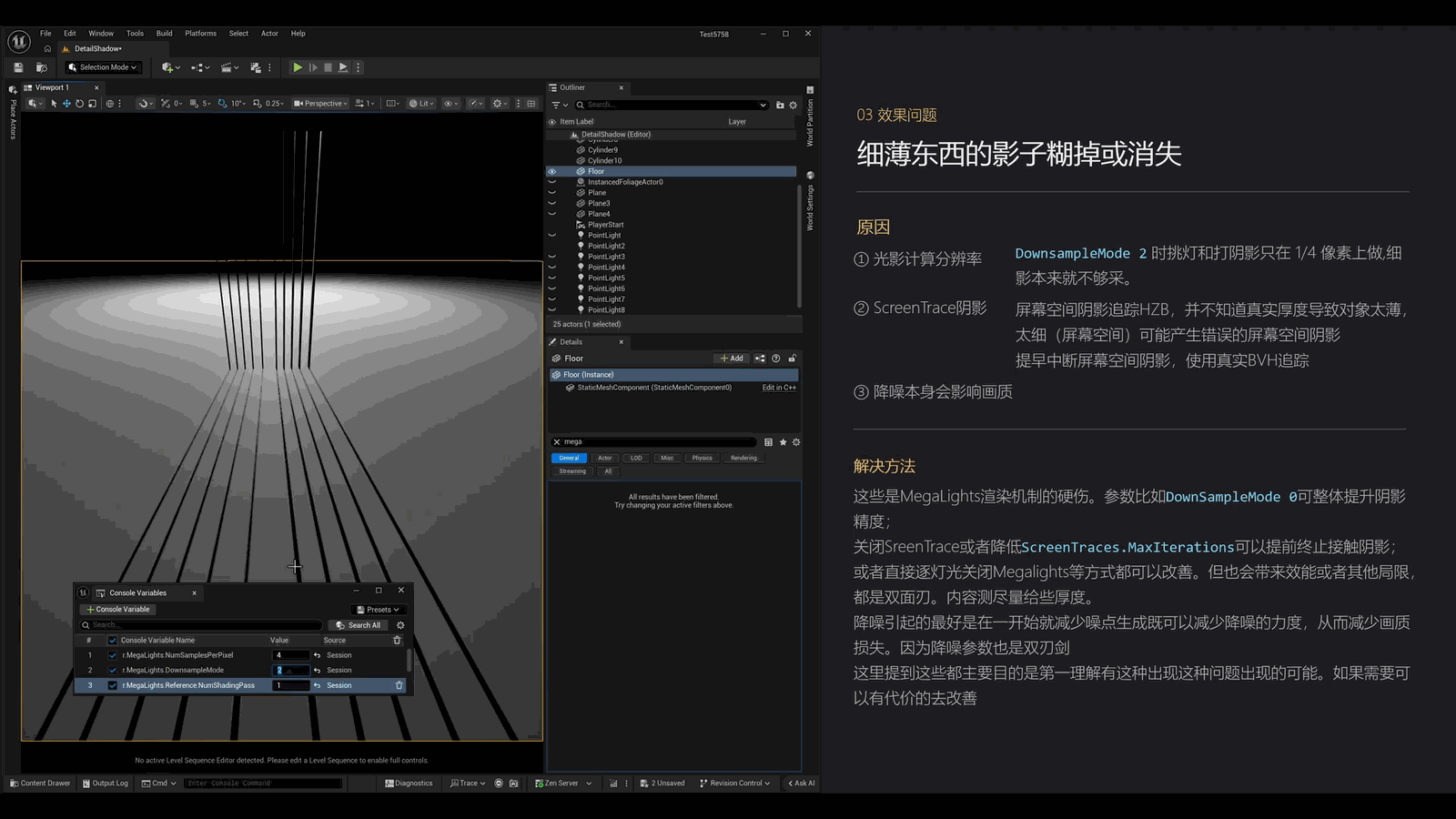The height and width of the screenshot is (819, 1456).
Task: Open the Presets dropdown in Console Variables
Action: [379, 610]
